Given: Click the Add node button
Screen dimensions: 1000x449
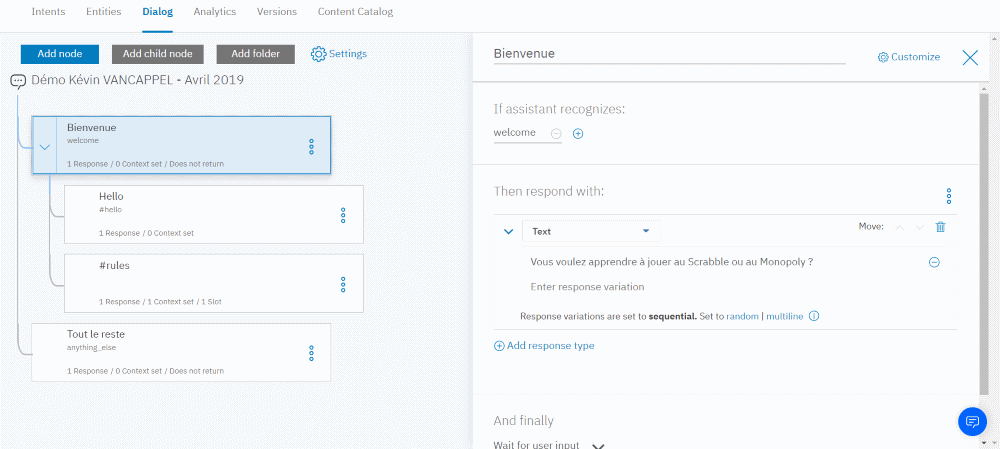Looking at the screenshot, I should point(60,54).
